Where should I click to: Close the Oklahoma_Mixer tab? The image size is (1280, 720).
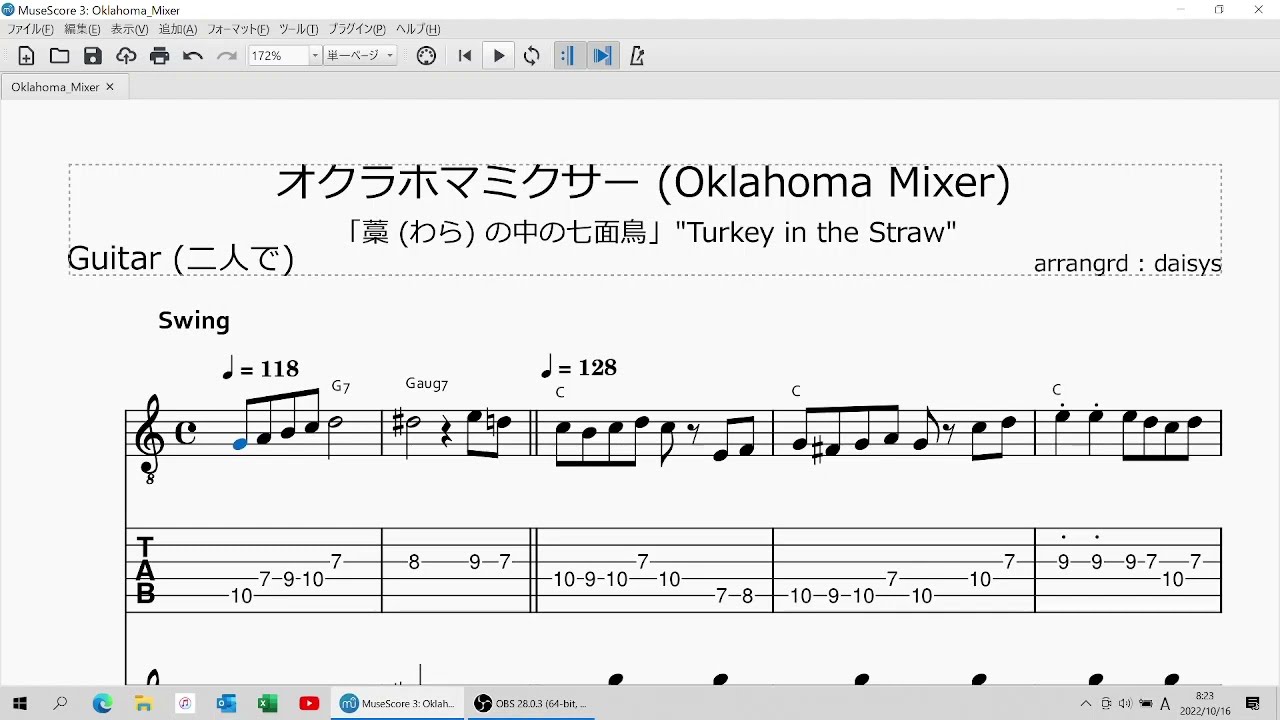pyautogui.click(x=110, y=87)
